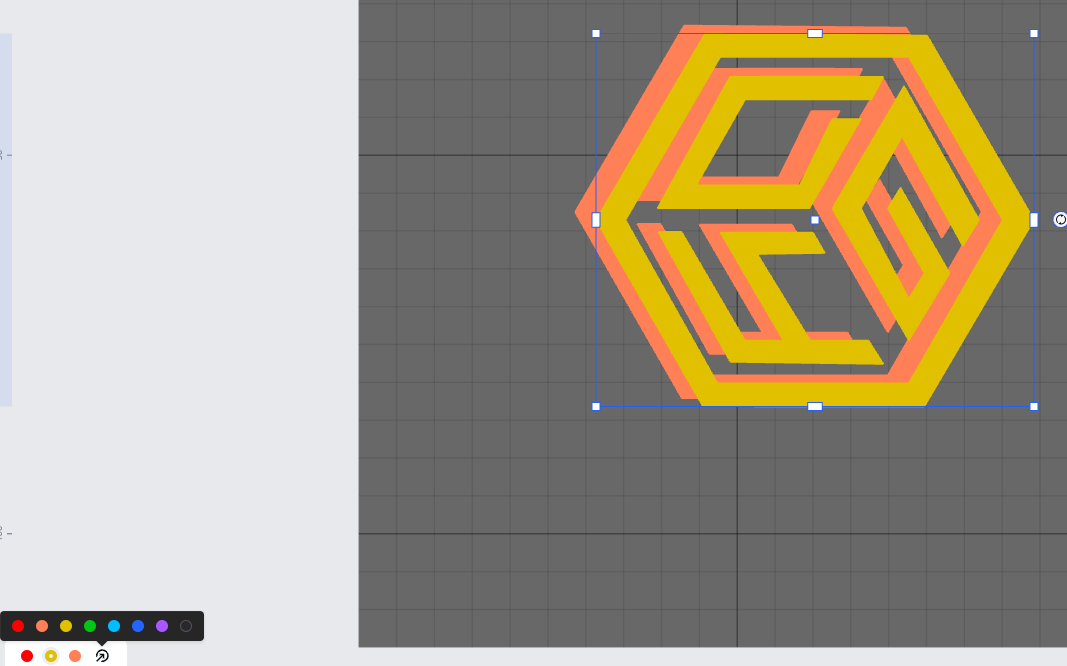Select the orange layer color button
This screenshot has height=666, width=1067.
75,656
